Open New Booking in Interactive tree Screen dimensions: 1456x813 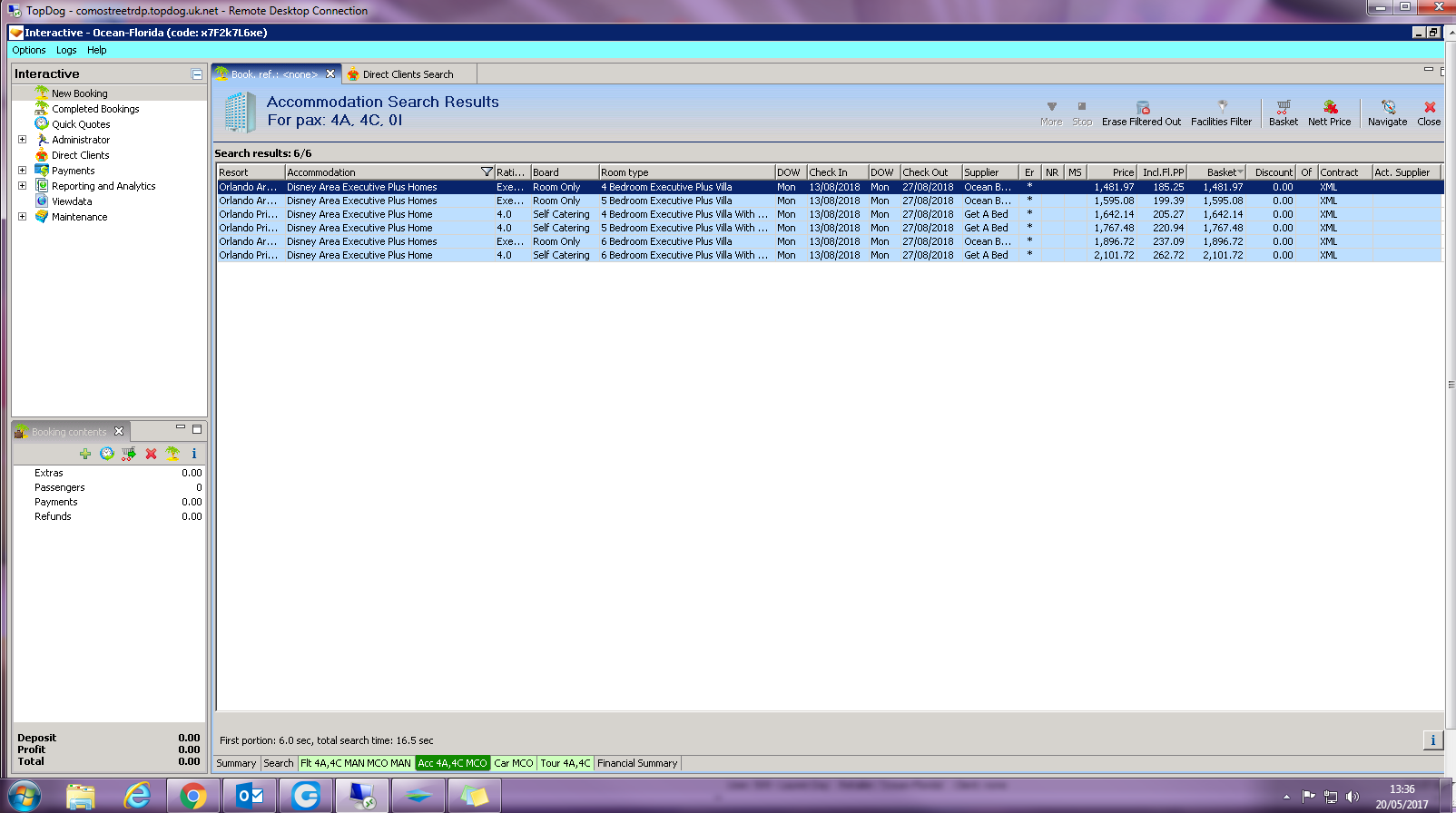(x=79, y=93)
